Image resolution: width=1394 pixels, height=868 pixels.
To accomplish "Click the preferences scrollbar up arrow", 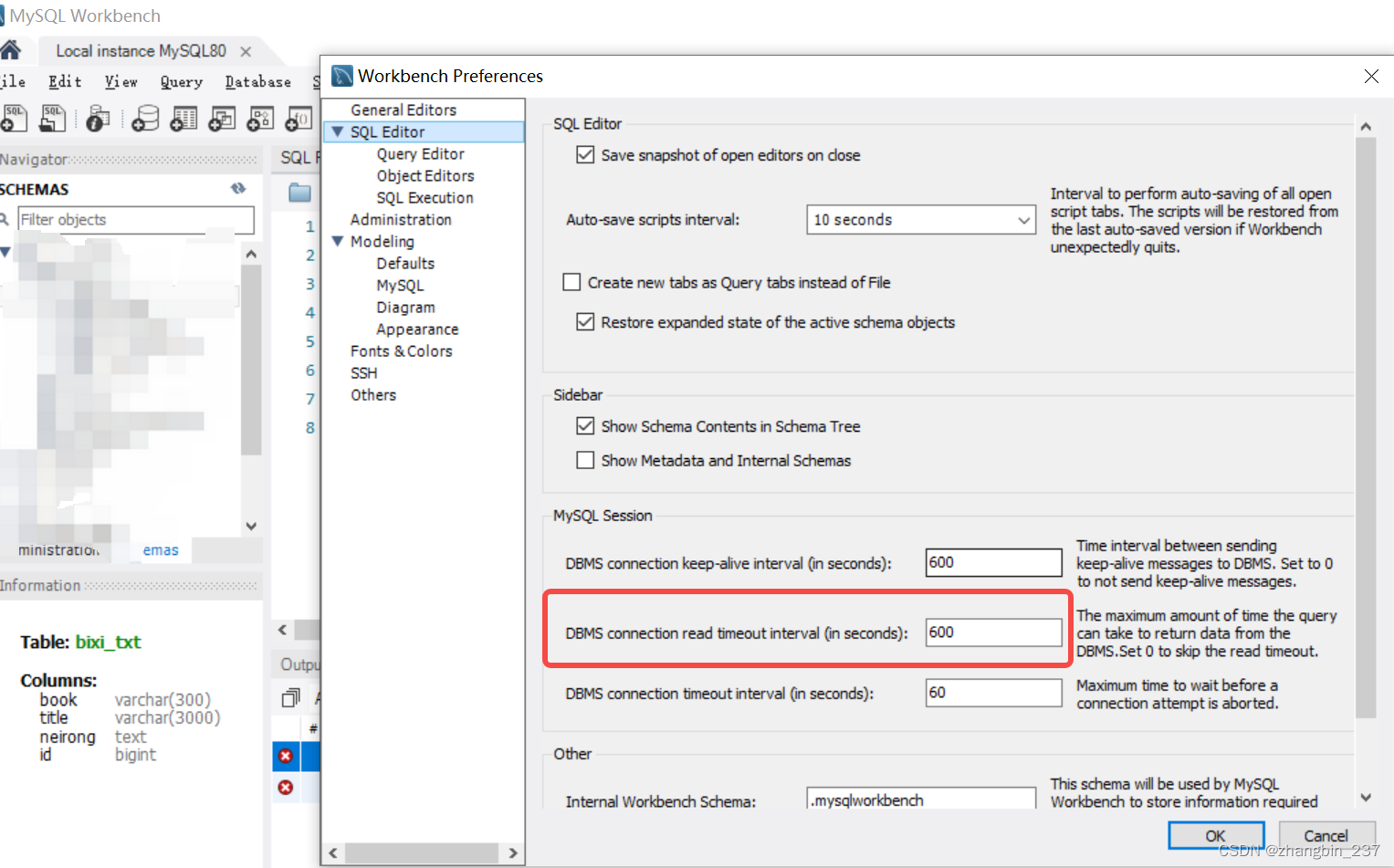I will click(x=1366, y=126).
